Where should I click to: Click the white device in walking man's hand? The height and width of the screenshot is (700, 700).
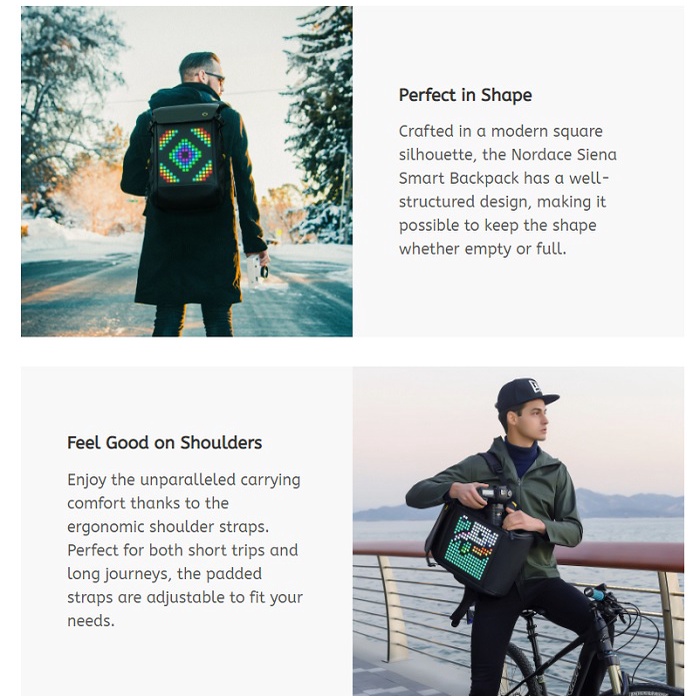[255, 270]
